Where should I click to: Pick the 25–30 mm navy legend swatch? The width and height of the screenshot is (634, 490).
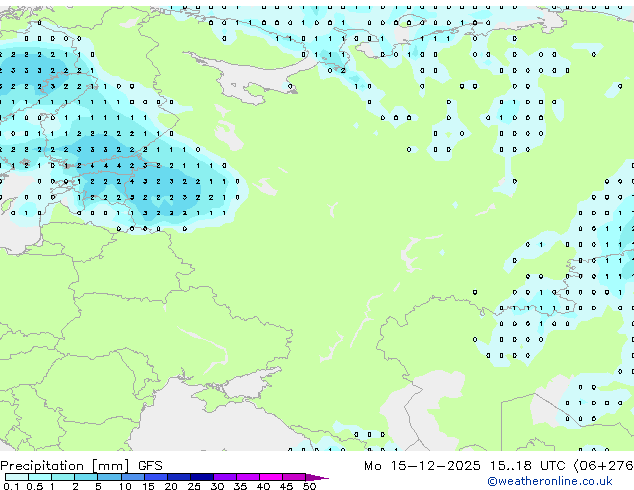(x=201, y=477)
